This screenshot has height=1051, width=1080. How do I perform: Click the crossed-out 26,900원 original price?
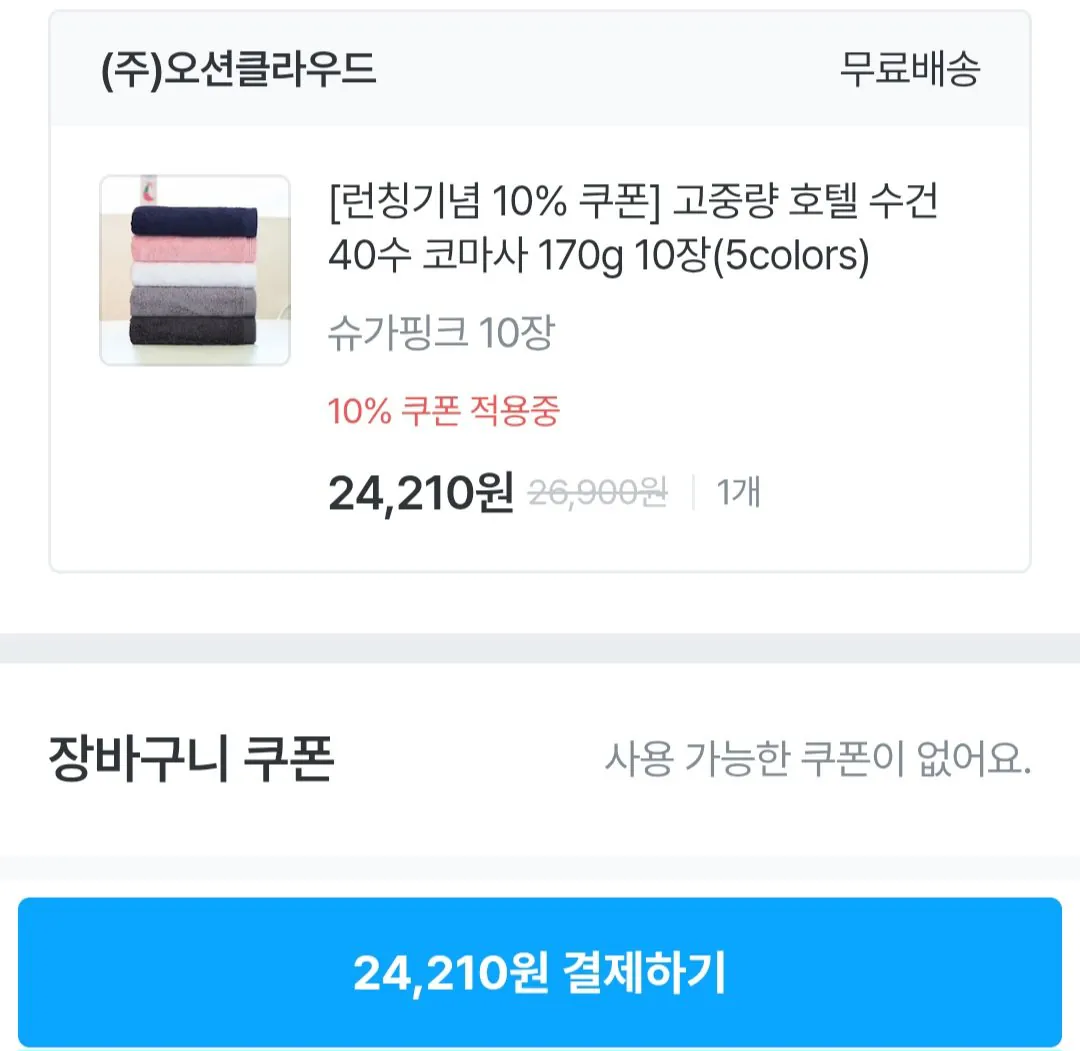click(597, 492)
